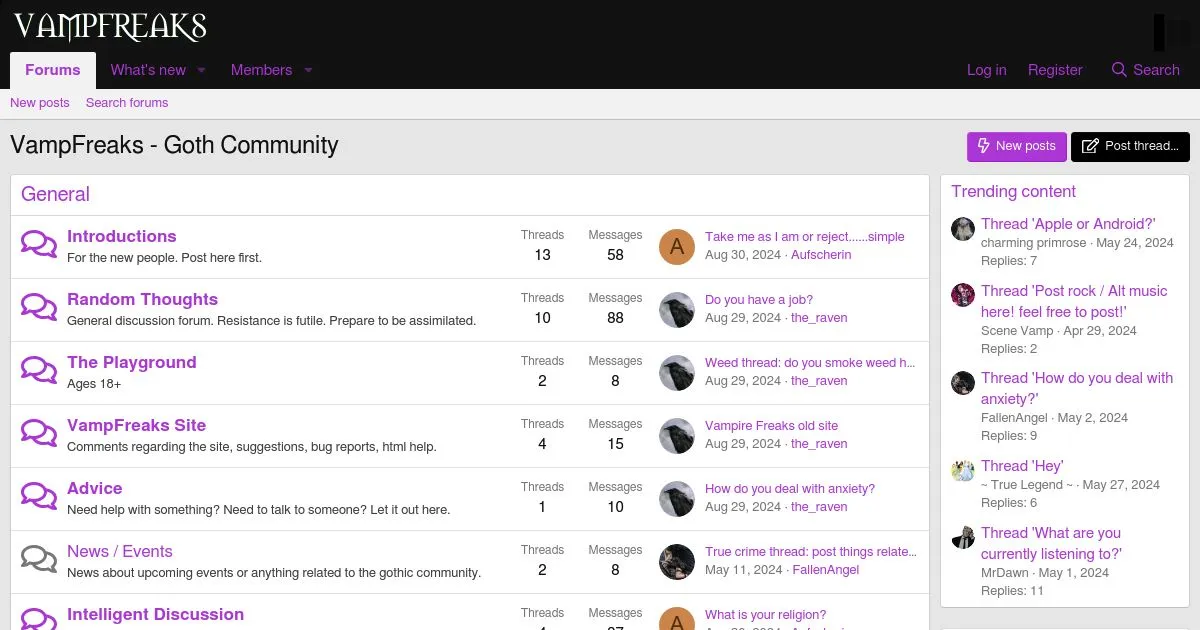Open the_raven avatar in Random Thoughts row
The width and height of the screenshot is (1200, 630).
click(677, 310)
